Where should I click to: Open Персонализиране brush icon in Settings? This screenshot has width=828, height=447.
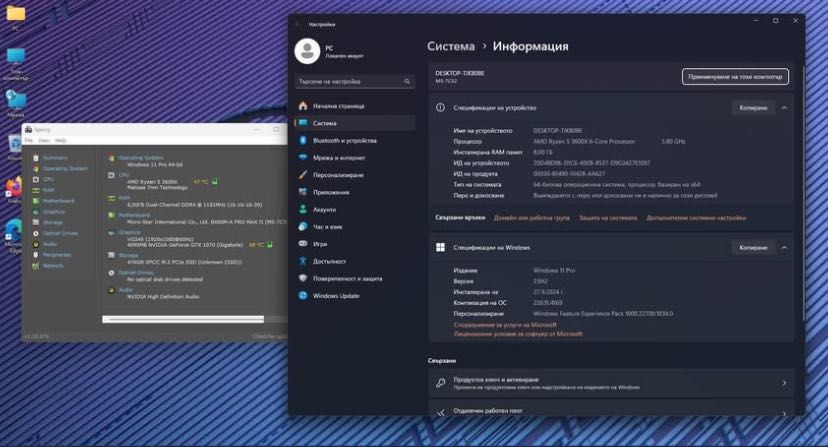(303, 175)
